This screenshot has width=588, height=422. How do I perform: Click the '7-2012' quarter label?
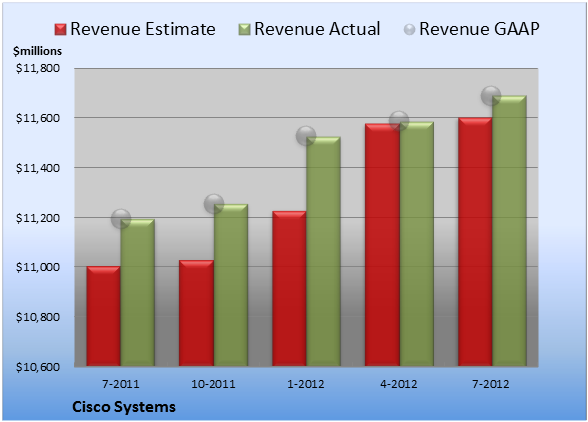pos(491,384)
